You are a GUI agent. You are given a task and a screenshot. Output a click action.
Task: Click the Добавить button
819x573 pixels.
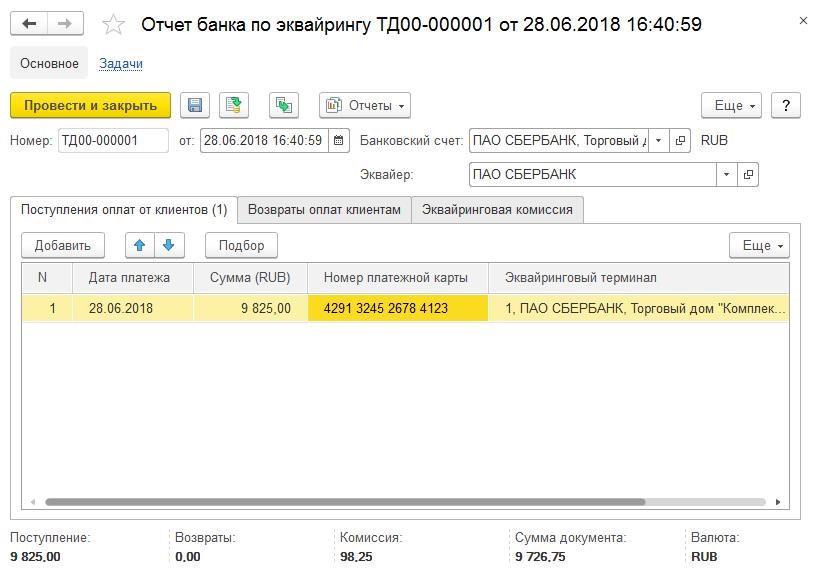[x=63, y=245]
